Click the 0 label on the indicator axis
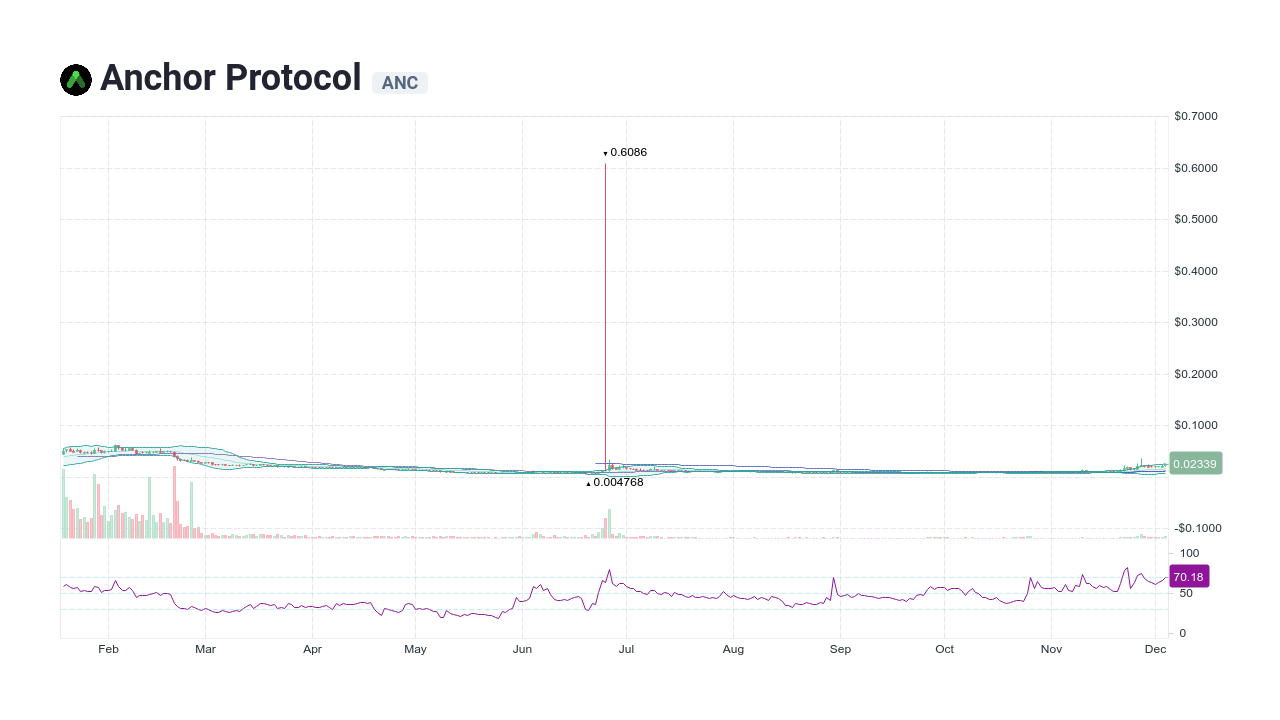Image resolution: width=1280 pixels, height=720 pixels. coord(1182,632)
